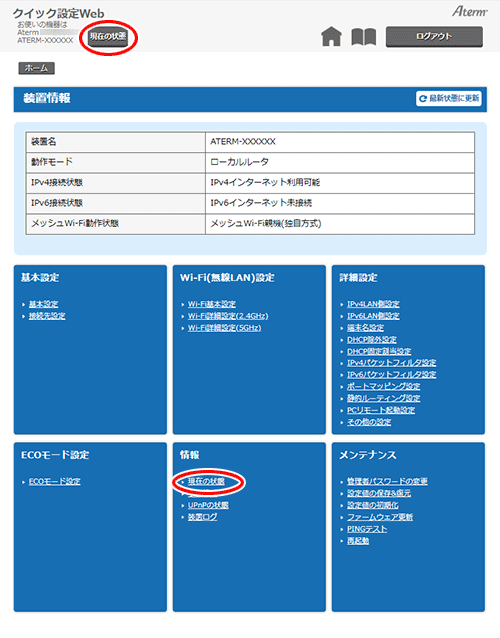
Task: Open the 設定値の保存&復元 link
Action: click(379, 493)
